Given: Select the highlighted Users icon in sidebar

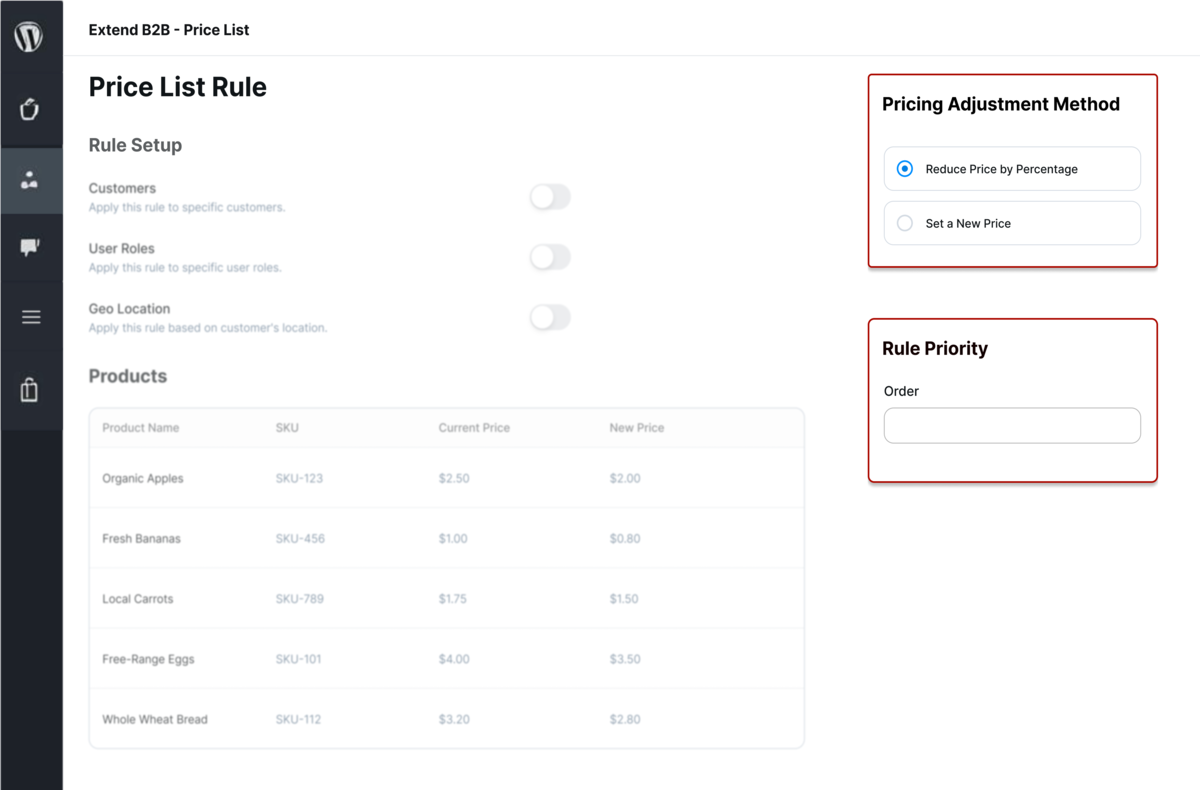Looking at the screenshot, I should coord(31,181).
